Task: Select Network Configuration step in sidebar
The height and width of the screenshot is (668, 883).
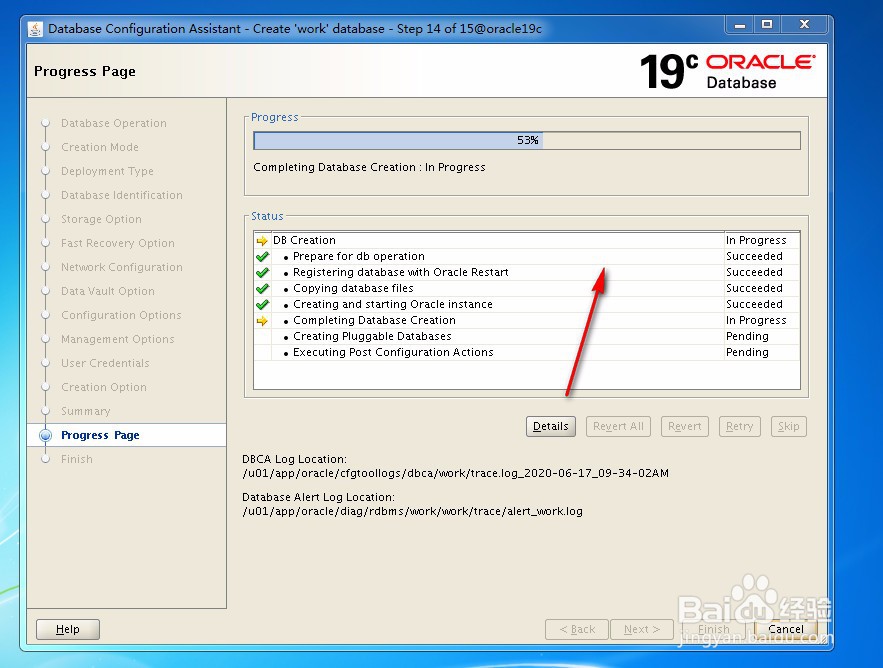Action: [x=122, y=267]
